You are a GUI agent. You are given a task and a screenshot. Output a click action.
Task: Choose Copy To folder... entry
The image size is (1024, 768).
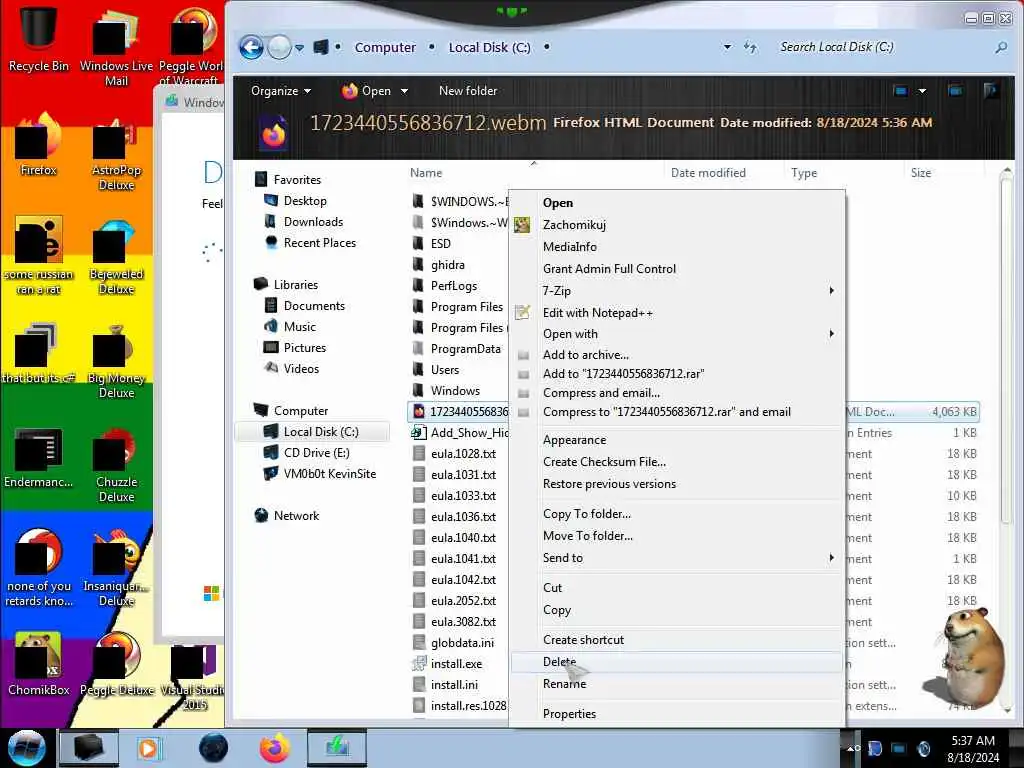[x=677, y=514]
